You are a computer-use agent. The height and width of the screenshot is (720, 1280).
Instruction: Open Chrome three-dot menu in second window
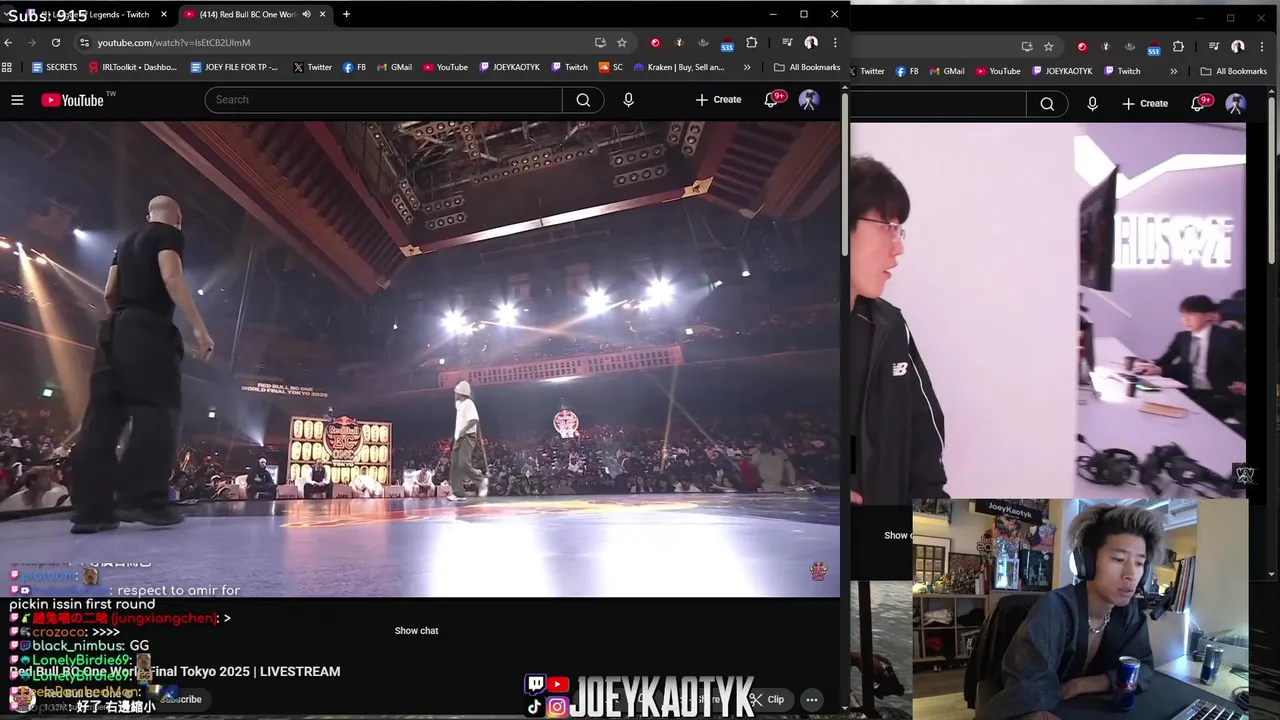[x=1262, y=46]
